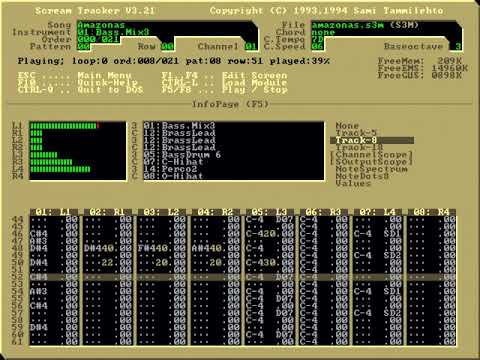Select instrument row 14:Perco2

[x=170, y=169]
